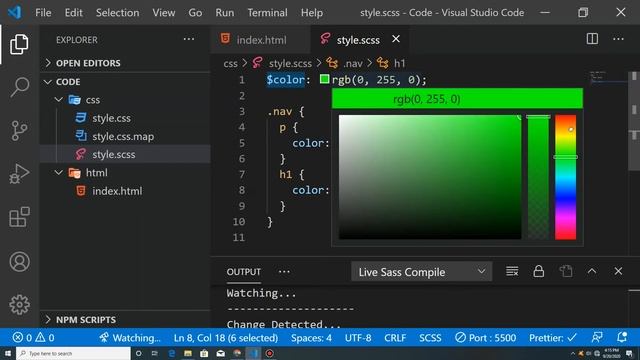The width and height of the screenshot is (640, 360).
Task: Change line ending via CRLF status
Action: (395, 338)
